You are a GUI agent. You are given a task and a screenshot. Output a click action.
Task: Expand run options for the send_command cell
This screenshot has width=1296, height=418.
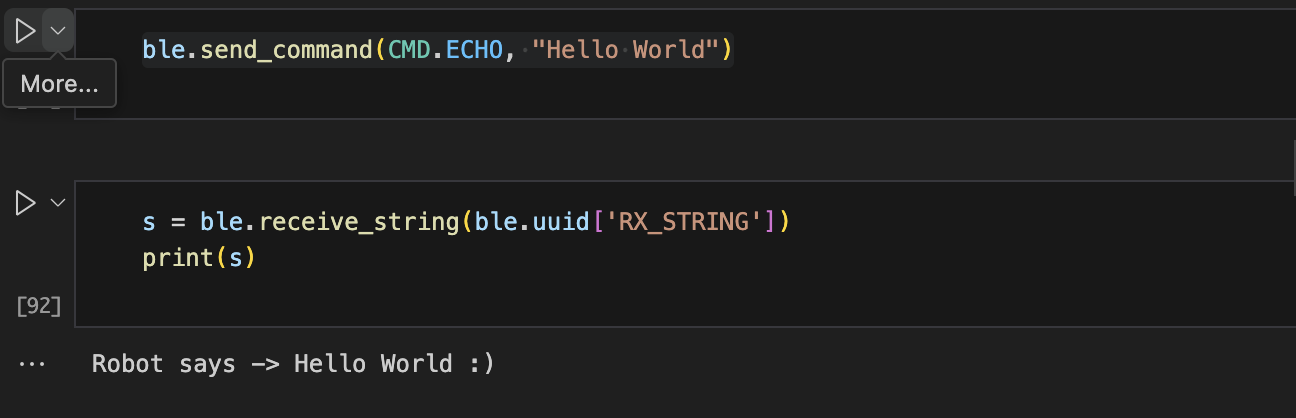tap(58, 31)
